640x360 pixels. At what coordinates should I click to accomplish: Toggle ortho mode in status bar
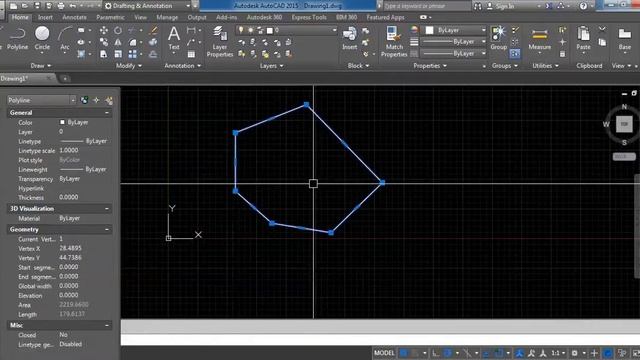tap(436, 353)
